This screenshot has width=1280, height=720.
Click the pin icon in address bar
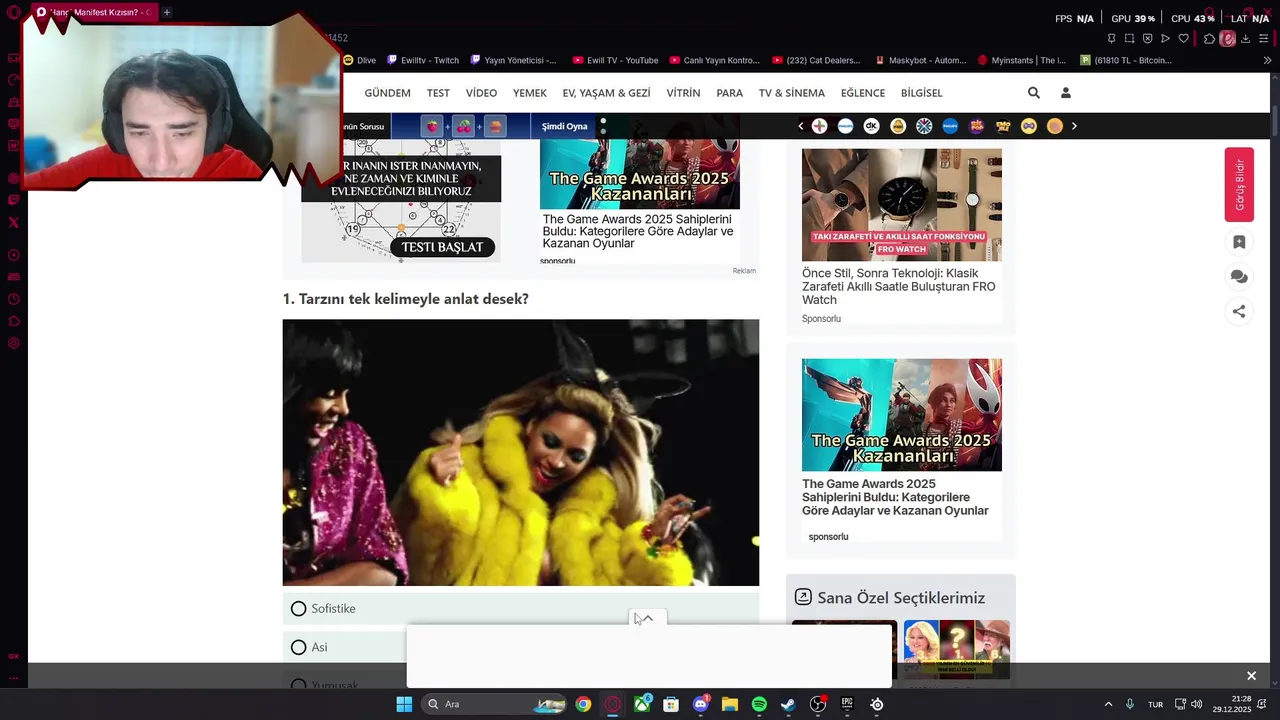coord(1111,39)
